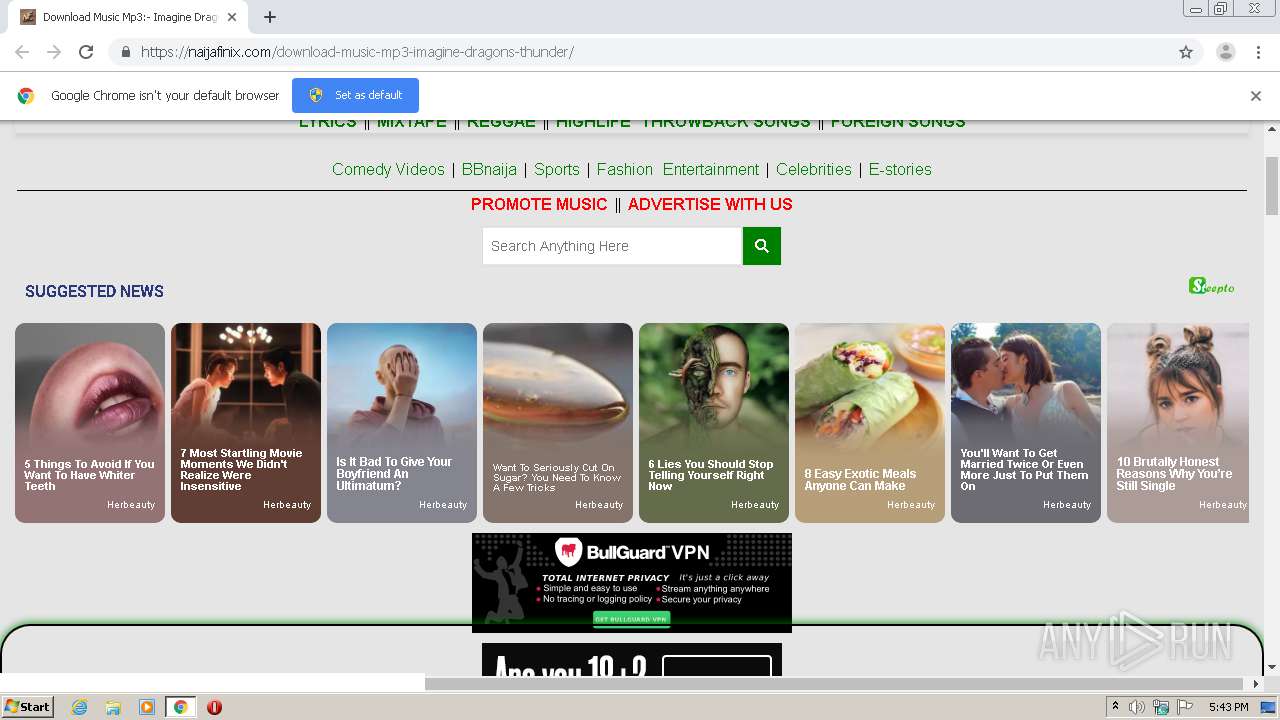Click the red Opera taskbar icon
The height and width of the screenshot is (720, 1280).
[214, 707]
